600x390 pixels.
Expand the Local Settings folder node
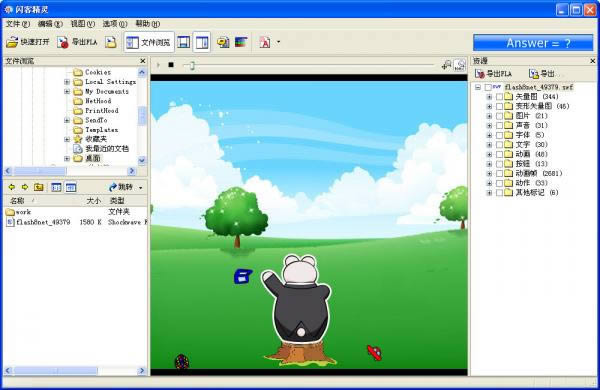pyautogui.click(x=67, y=82)
